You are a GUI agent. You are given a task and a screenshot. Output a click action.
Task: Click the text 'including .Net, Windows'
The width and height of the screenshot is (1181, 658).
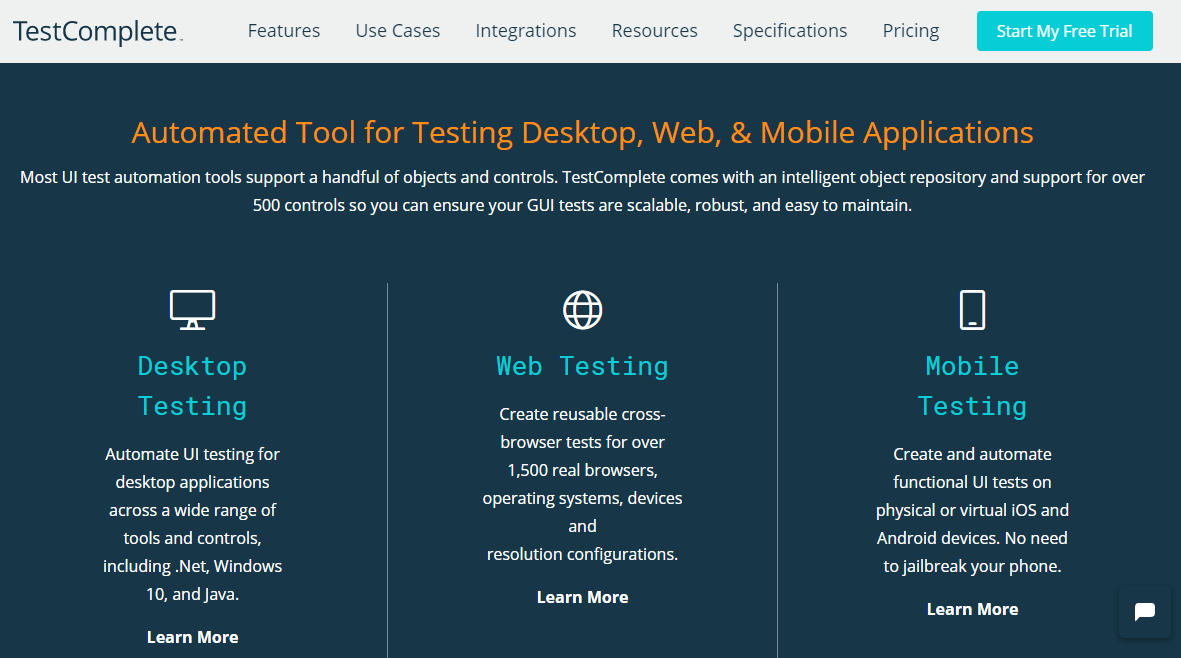click(193, 566)
